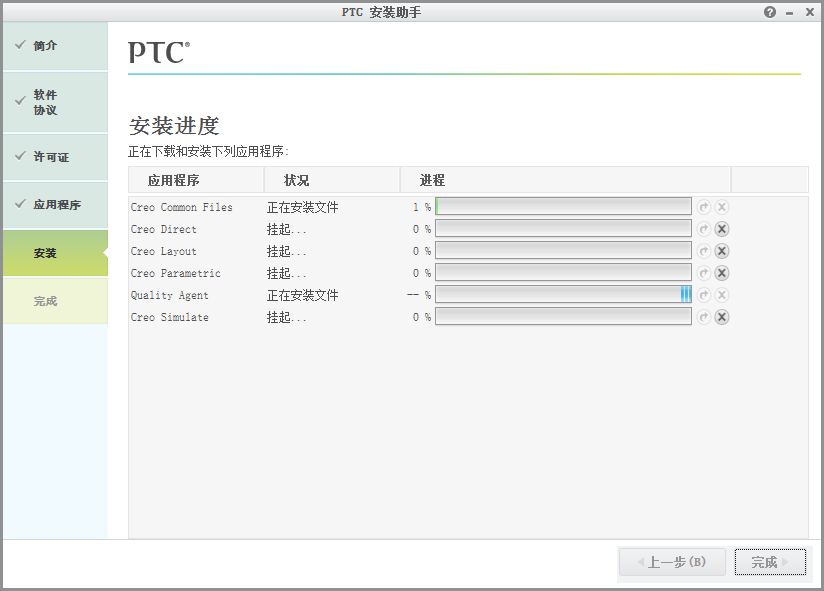Viewport: 824px width, 591px height.
Task: Click the 挂起 status of Creo Layout
Action: (286, 252)
